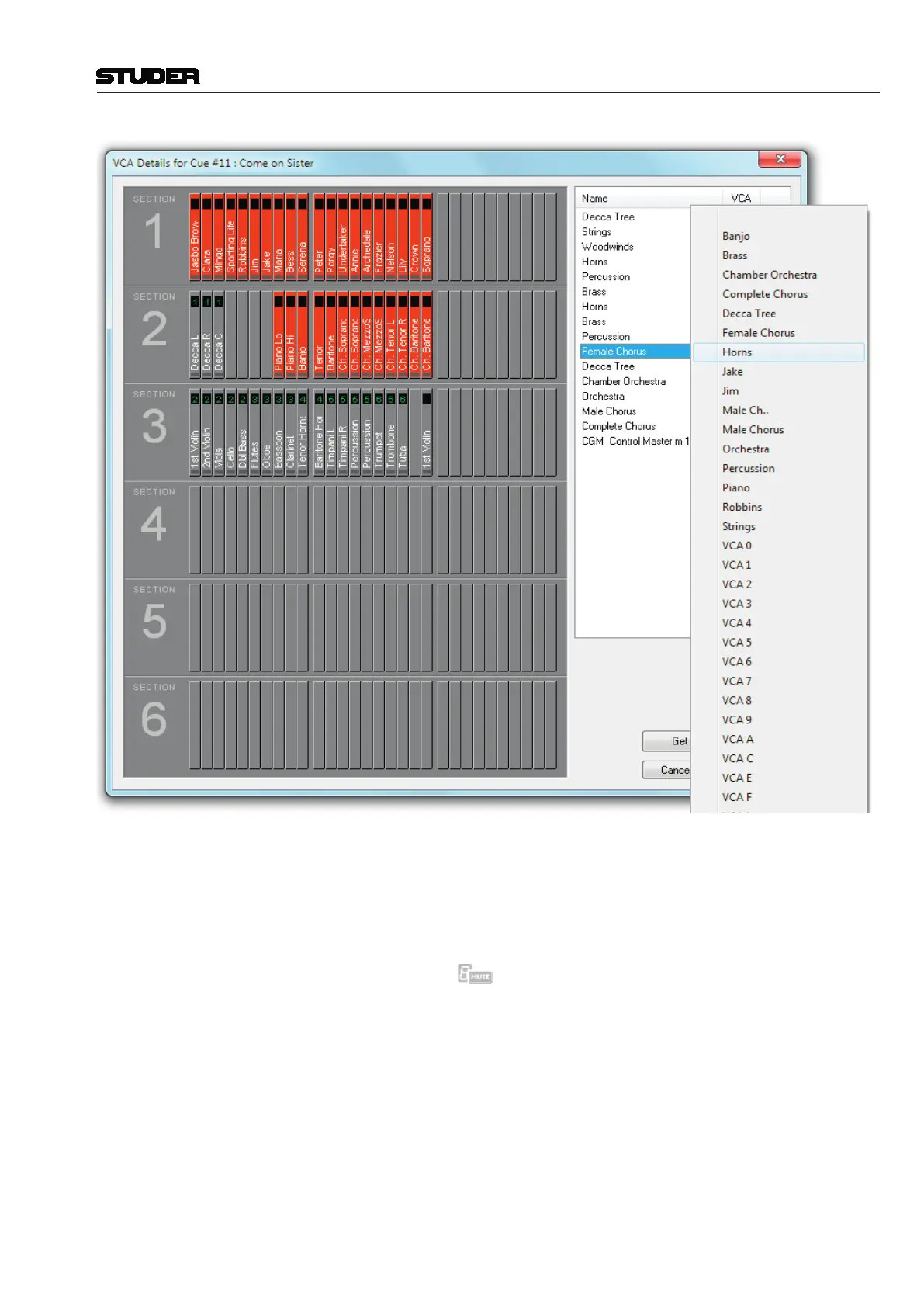Select the Decca C channel strip
924x1307 pixels.
click(x=219, y=335)
